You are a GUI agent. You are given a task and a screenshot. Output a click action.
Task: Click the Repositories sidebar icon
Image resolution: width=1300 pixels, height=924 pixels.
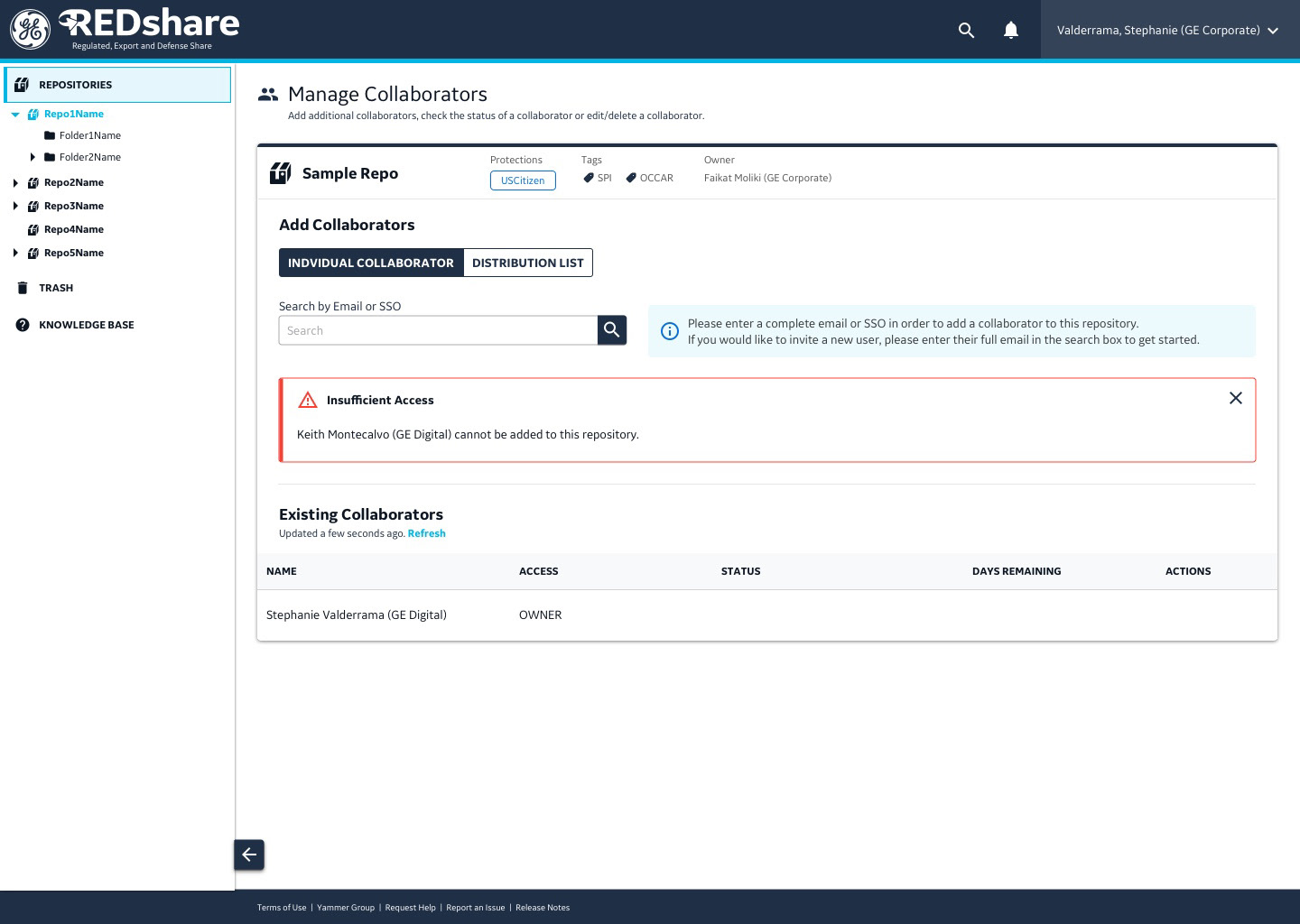tap(22, 85)
